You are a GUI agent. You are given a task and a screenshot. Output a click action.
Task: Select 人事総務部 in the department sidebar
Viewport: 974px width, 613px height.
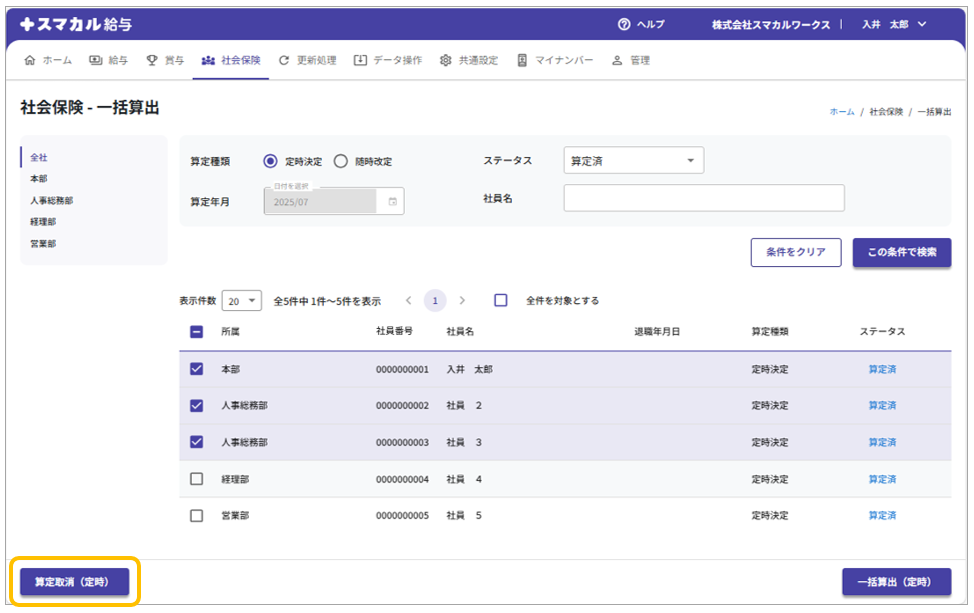click(51, 200)
